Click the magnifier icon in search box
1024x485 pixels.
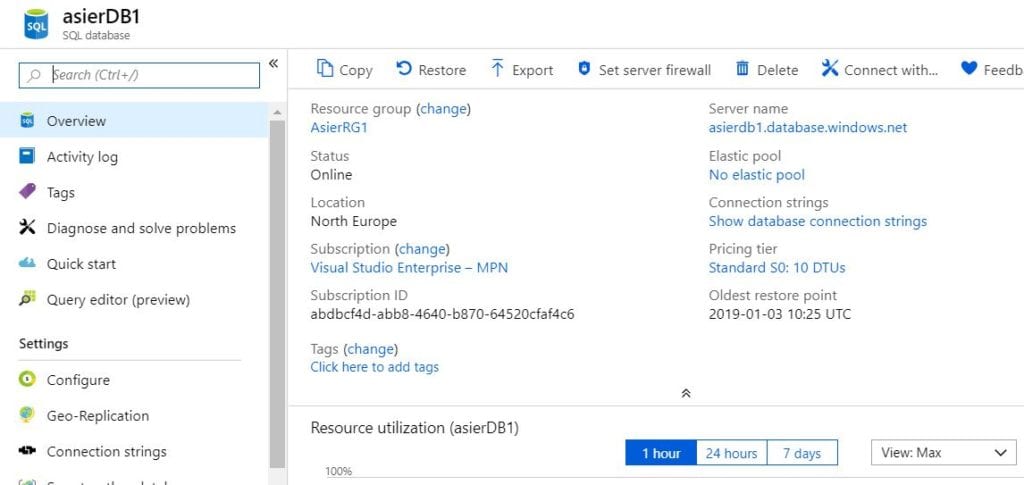pos(33,75)
